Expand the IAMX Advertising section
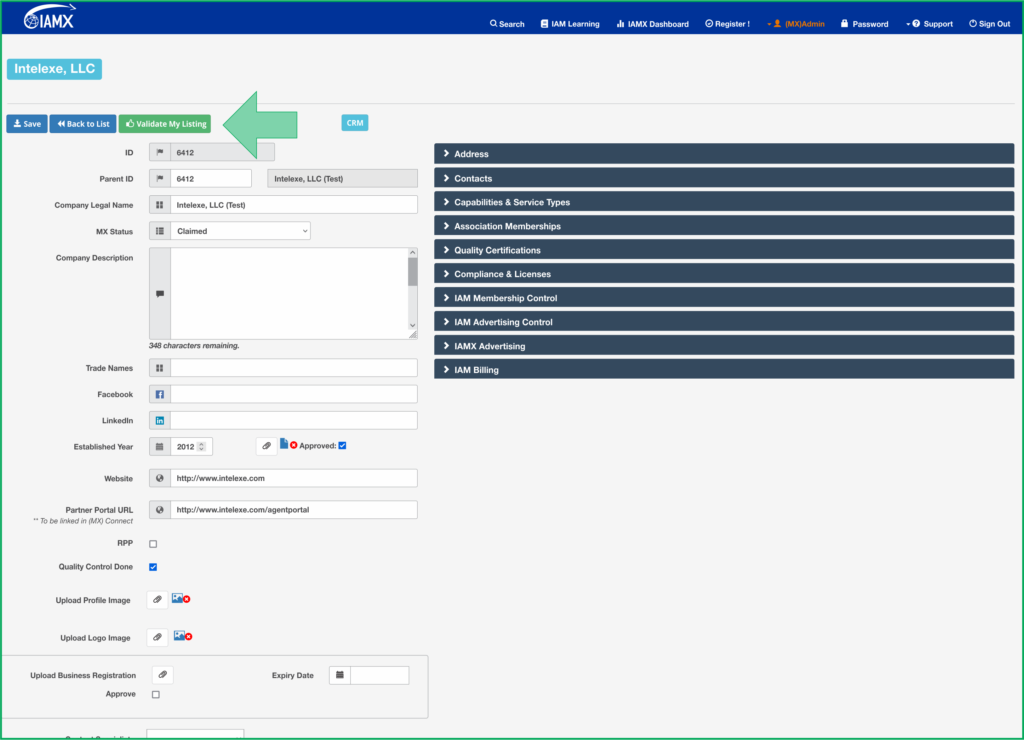 pos(724,346)
